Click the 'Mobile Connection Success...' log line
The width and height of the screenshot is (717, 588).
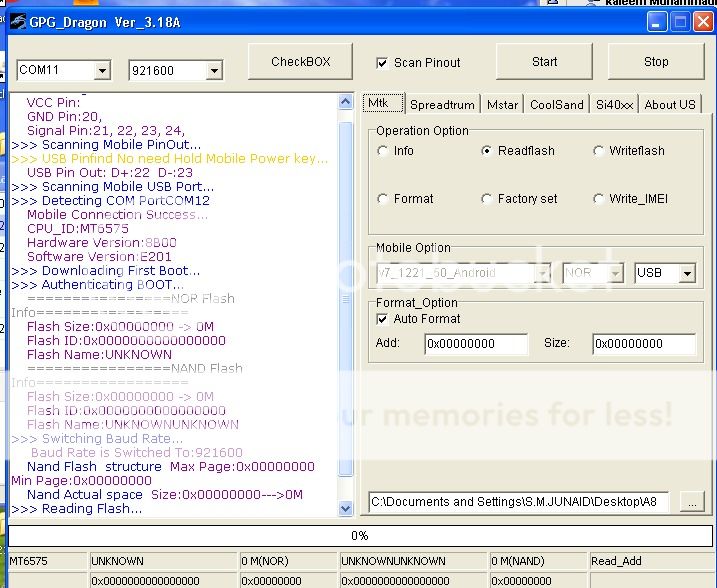[x=118, y=215]
